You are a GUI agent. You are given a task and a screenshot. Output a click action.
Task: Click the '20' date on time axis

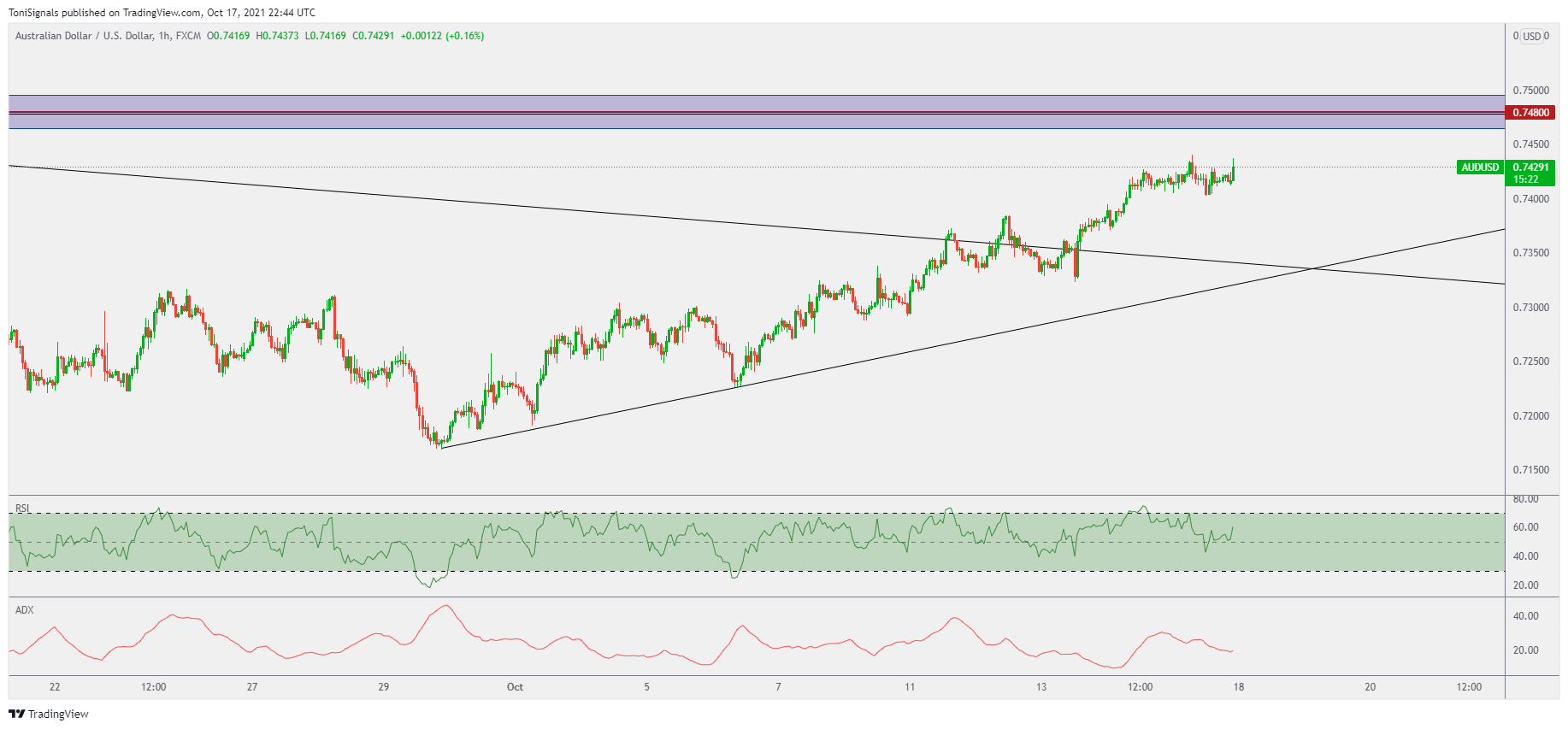pos(1370,687)
